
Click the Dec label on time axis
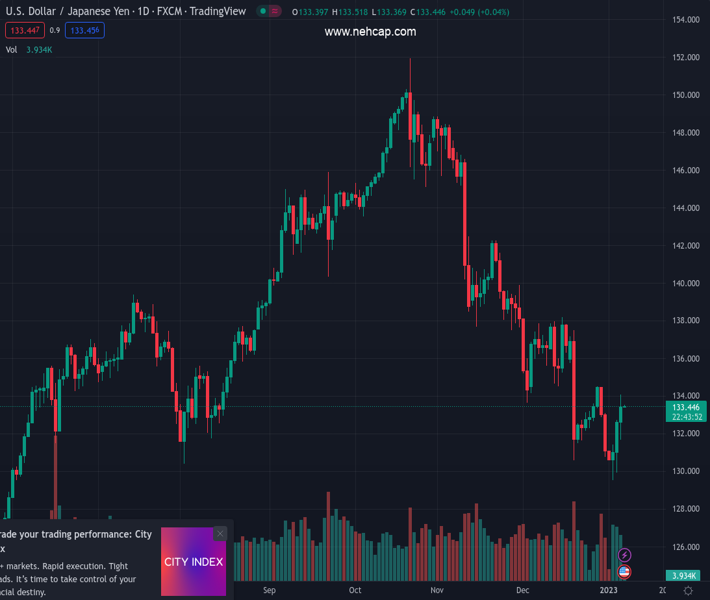click(522, 591)
